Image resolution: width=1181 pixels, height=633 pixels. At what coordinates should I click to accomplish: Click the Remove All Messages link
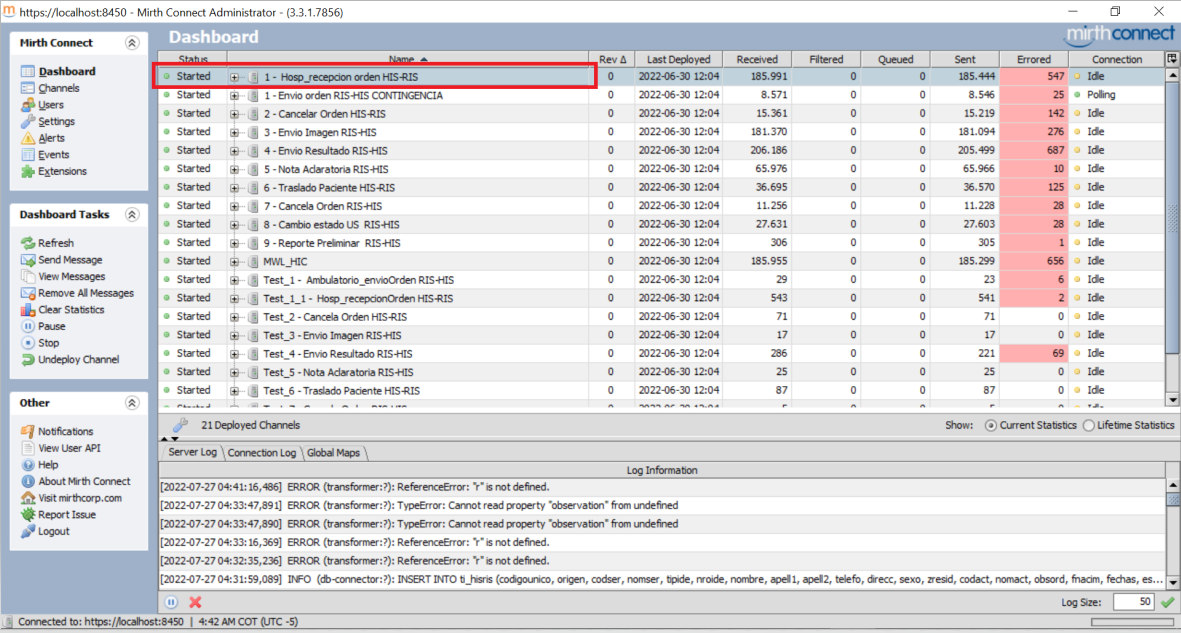click(x=85, y=293)
